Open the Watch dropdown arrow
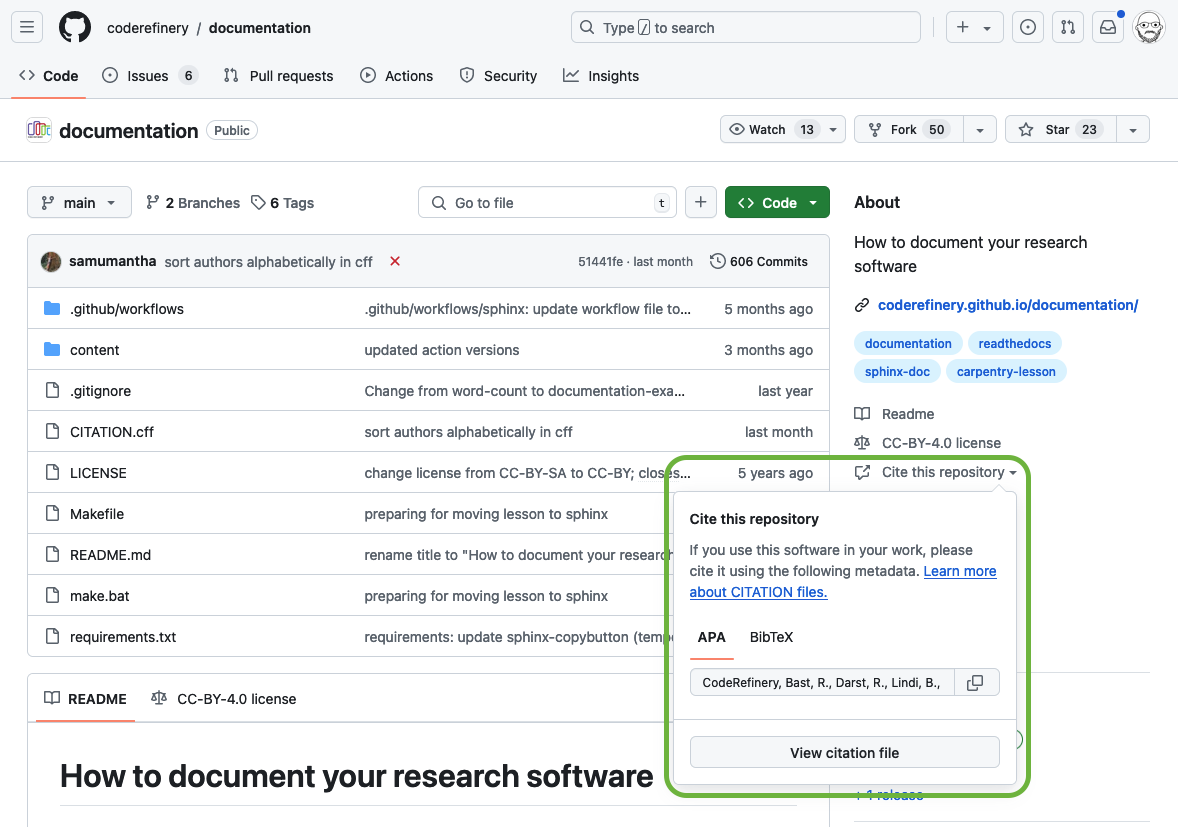The image size is (1178, 827). 831,129
